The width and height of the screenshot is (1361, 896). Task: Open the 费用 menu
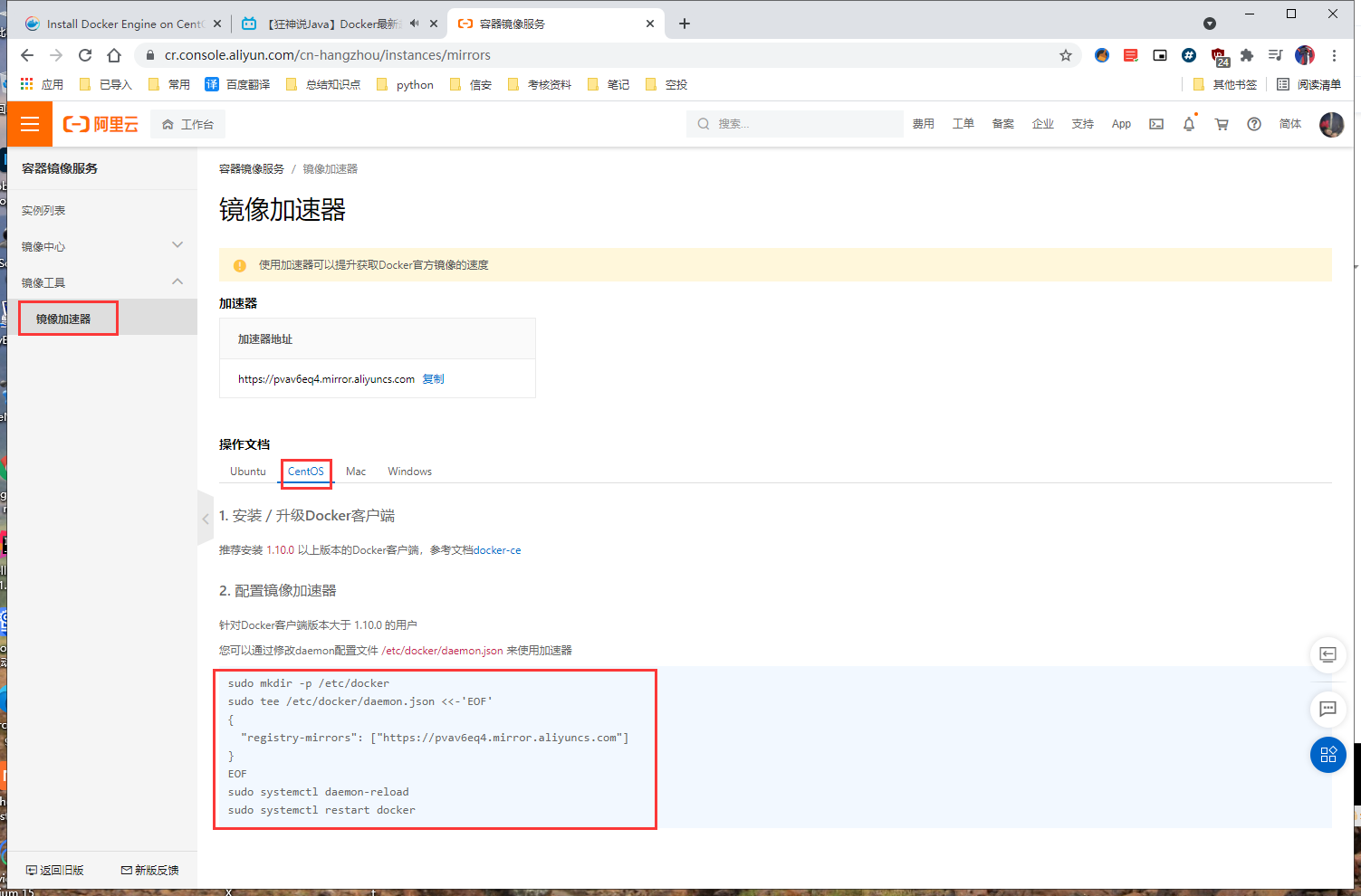click(x=924, y=124)
